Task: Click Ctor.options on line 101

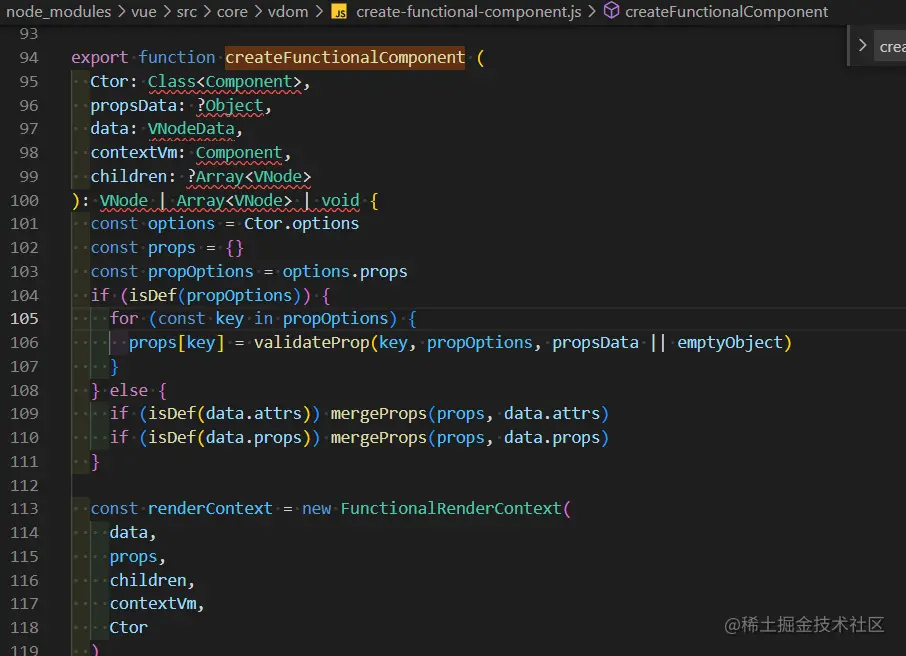Action: click(301, 224)
